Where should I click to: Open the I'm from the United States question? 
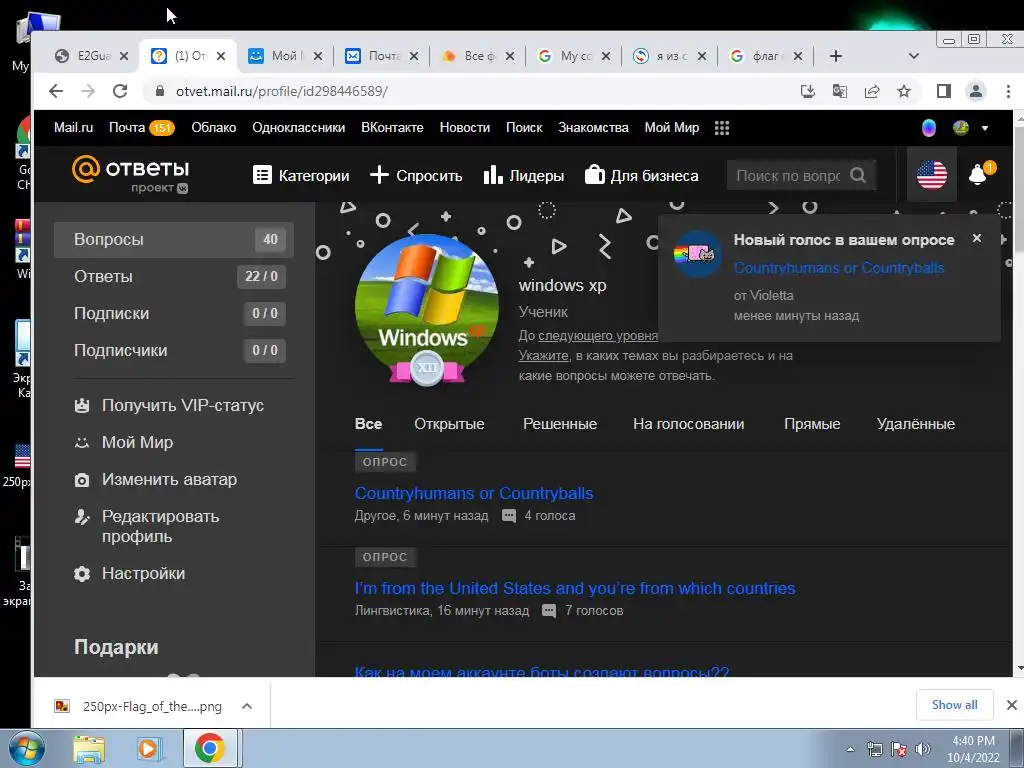[x=575, y=588]
